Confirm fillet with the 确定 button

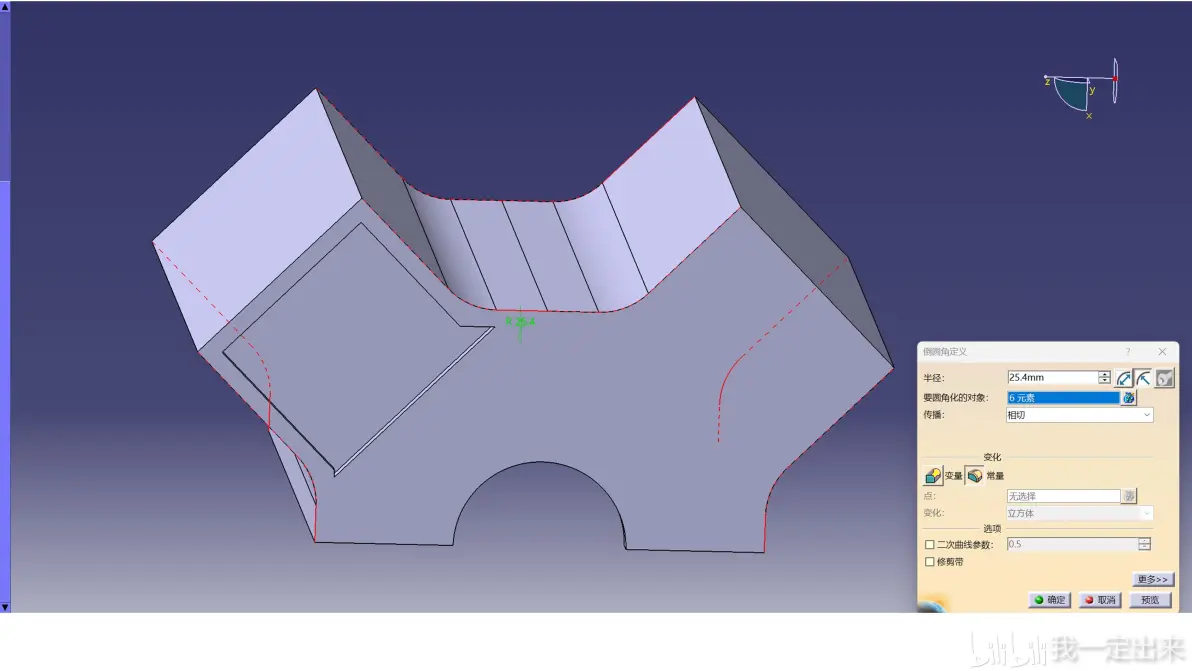1049,600
